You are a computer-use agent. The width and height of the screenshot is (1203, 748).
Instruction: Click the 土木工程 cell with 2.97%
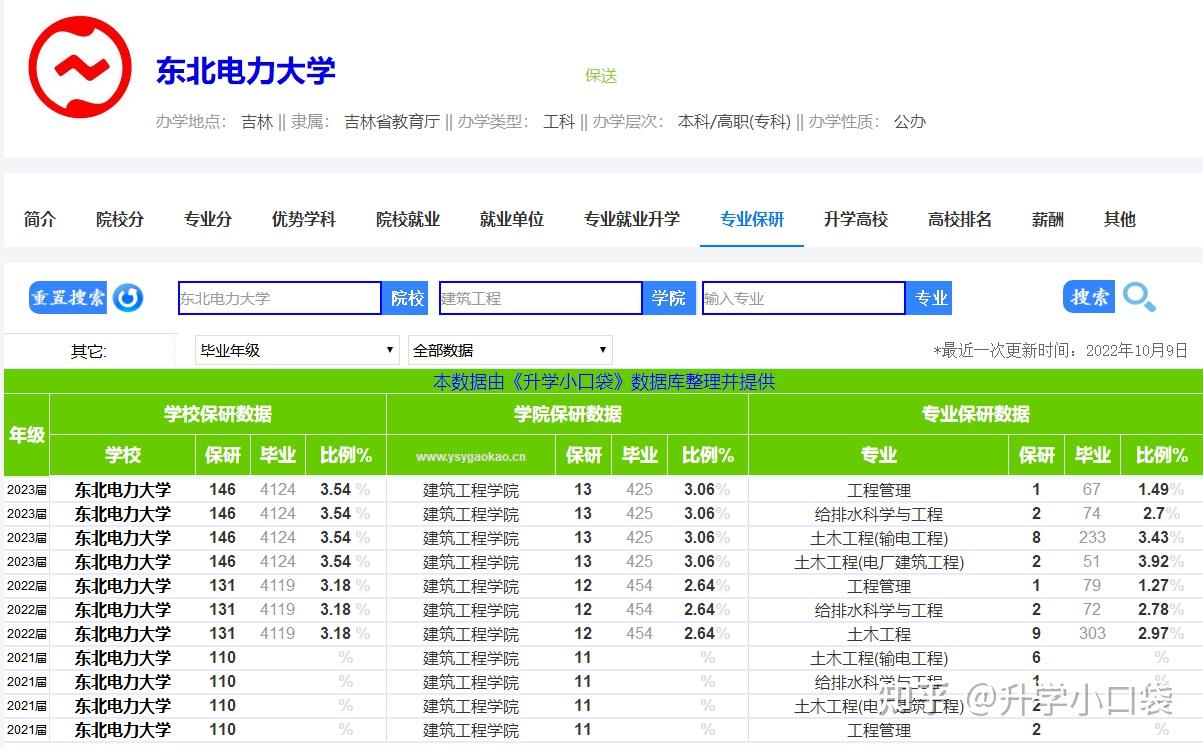(879, 634)
